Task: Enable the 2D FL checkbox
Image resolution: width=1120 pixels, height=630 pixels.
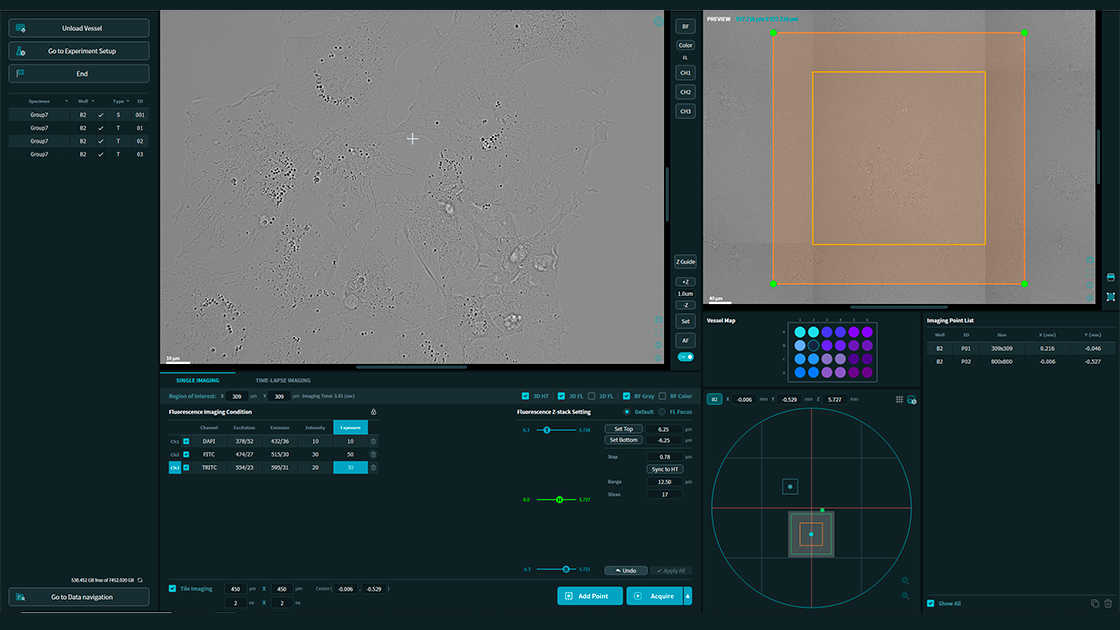Action: 591,396
